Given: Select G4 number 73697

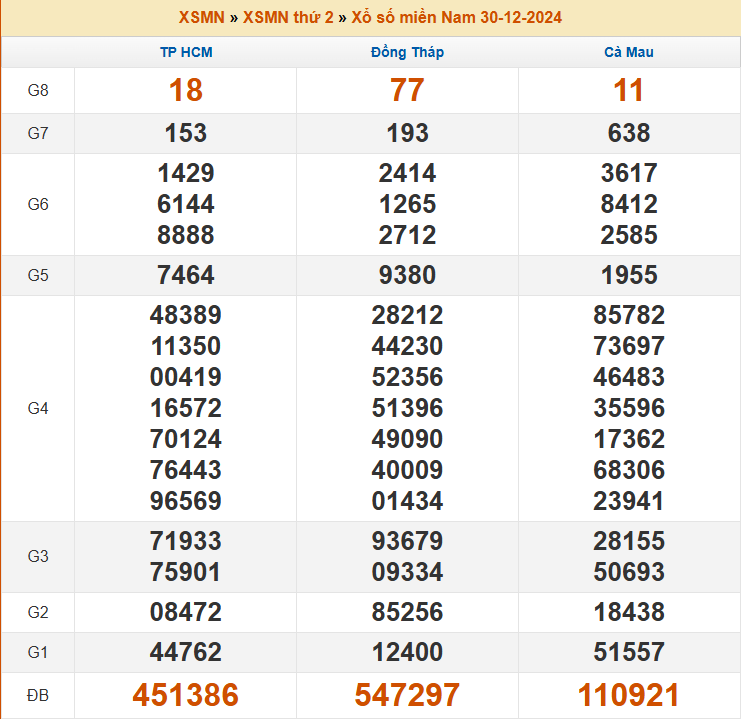Looking at the screenshot, I should [629, 346].
